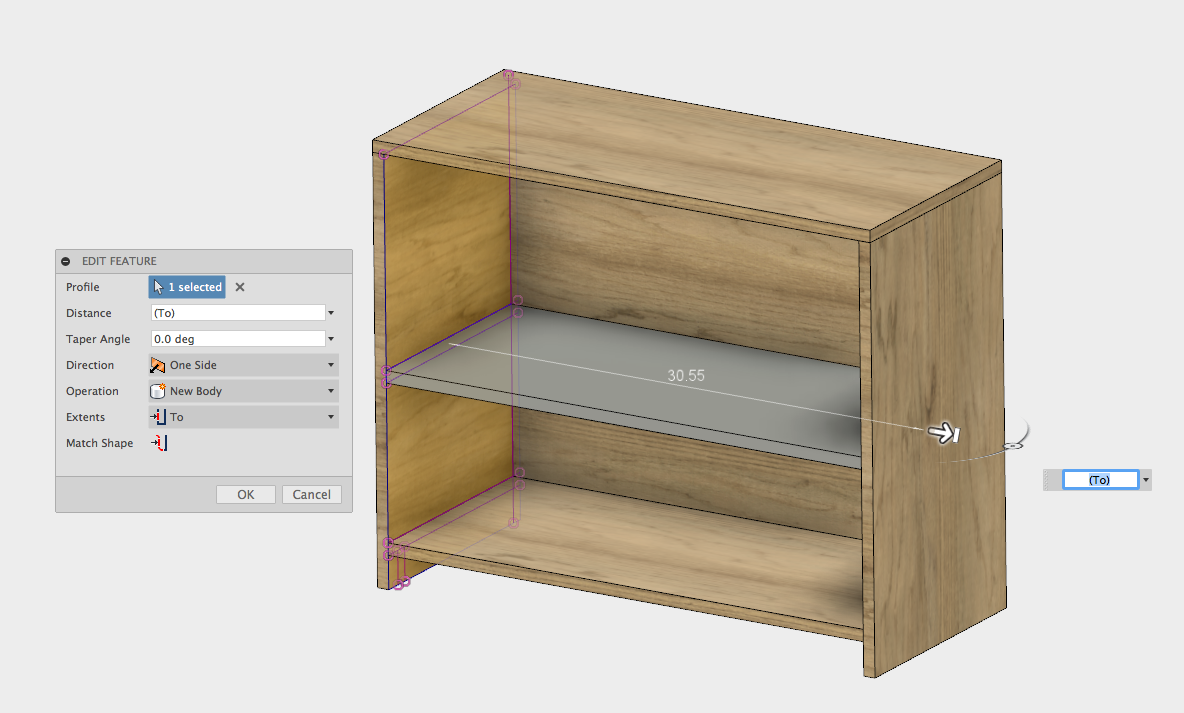Clear the profile selection with the X icon

pos(238,287)
